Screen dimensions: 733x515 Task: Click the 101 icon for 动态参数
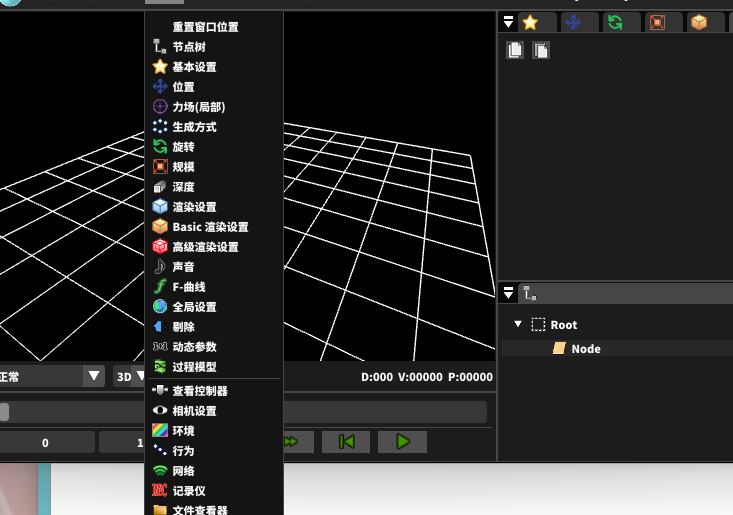pos(160,346)
